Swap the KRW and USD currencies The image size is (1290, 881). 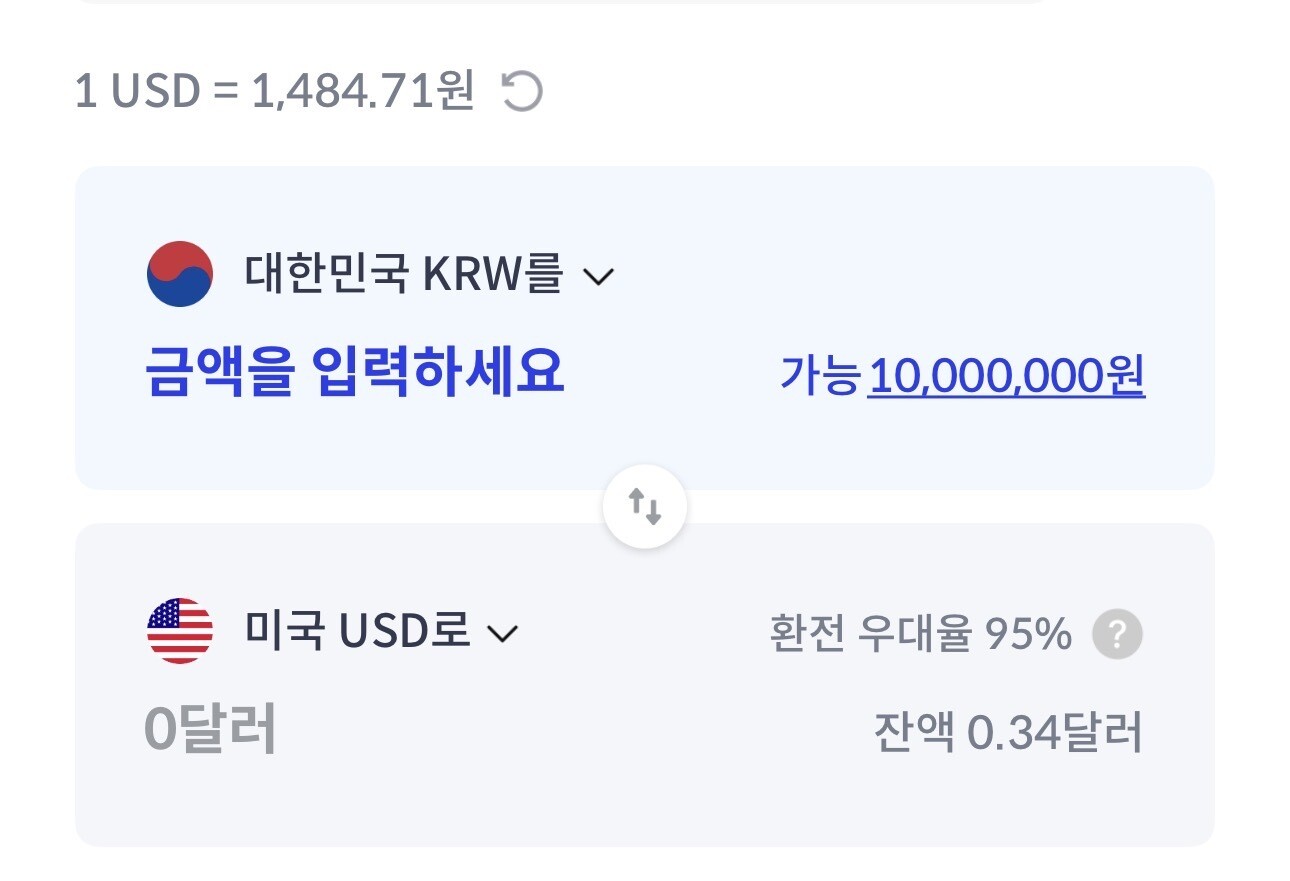645,508
